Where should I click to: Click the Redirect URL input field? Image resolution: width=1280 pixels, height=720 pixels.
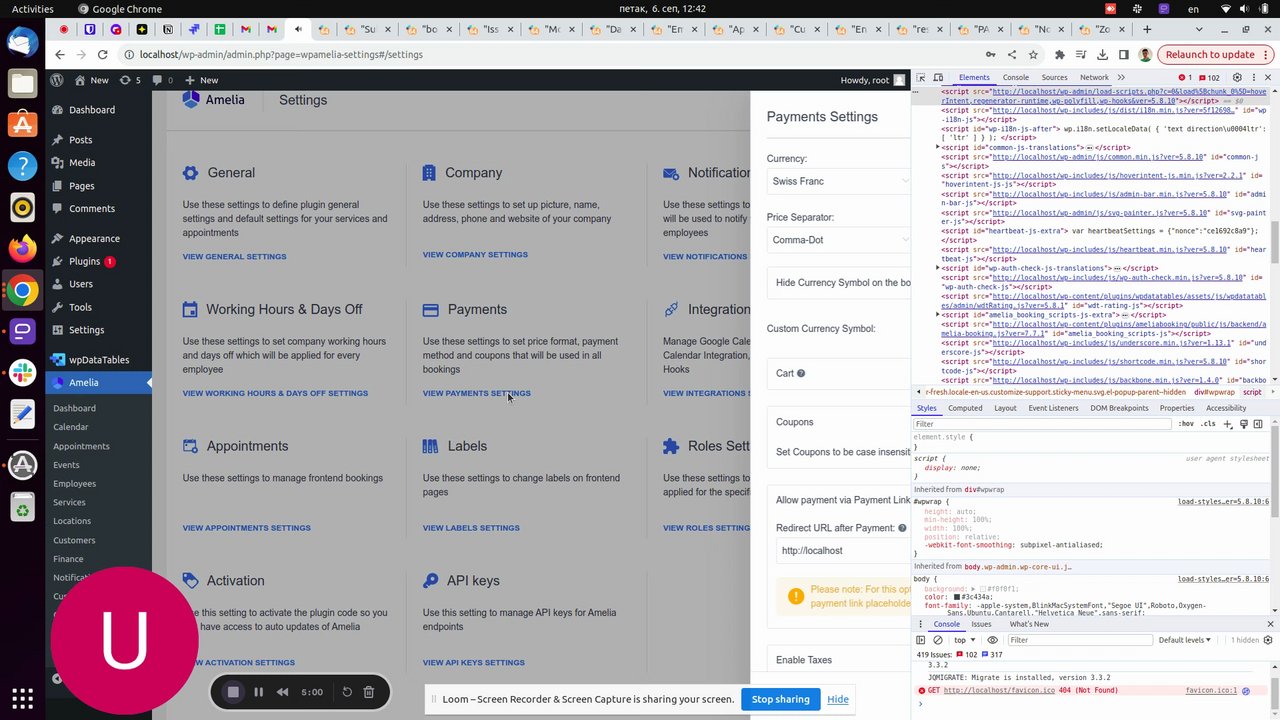[x=843, y=551]
